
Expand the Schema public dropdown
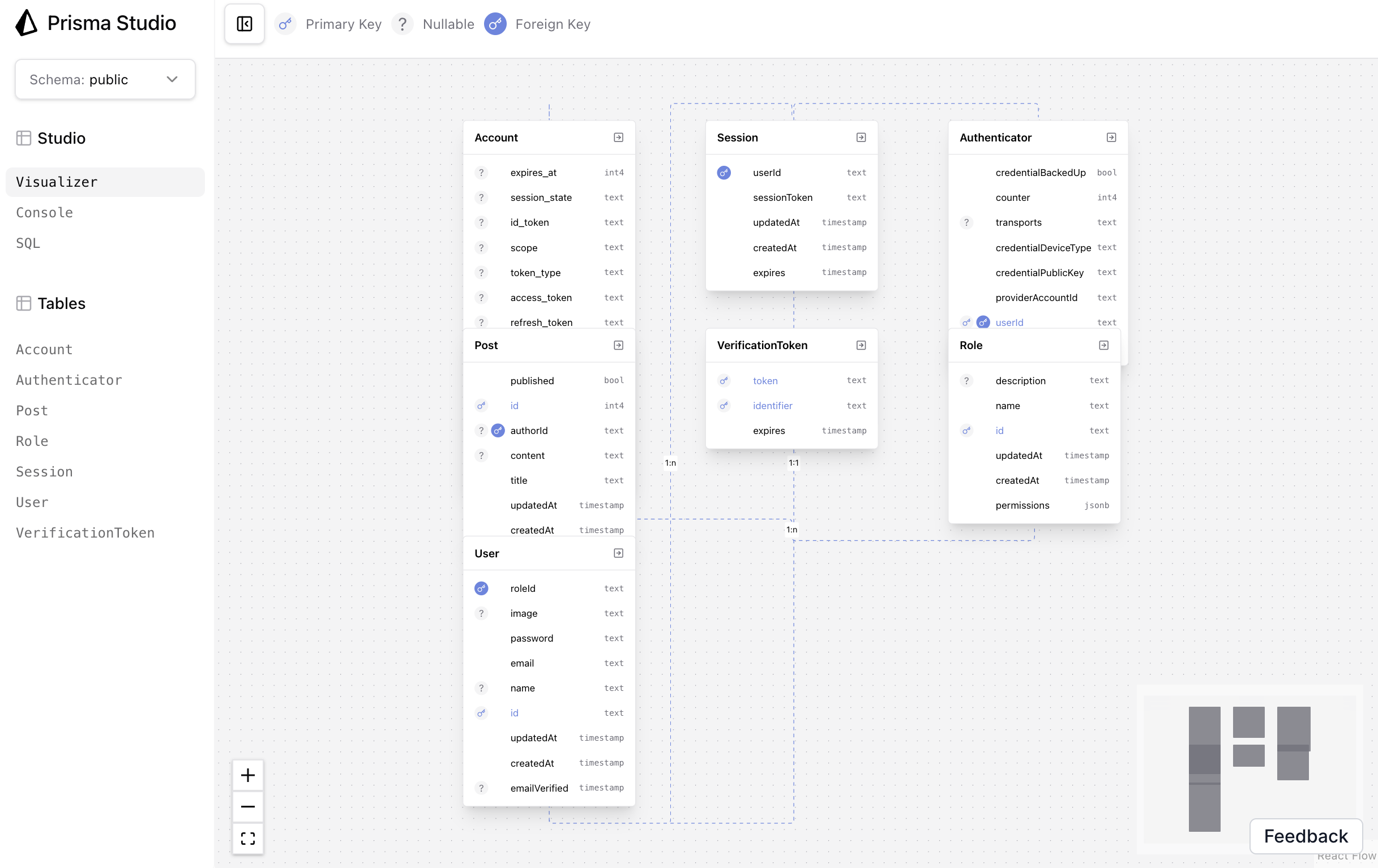105,79
